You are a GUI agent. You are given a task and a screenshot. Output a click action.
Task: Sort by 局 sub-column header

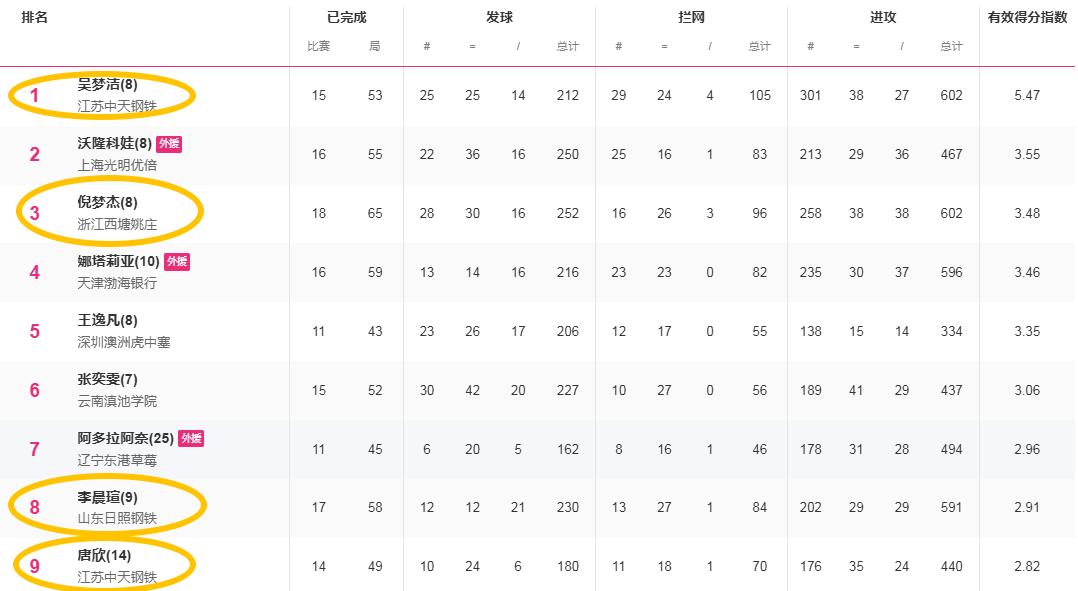[374, 47]
